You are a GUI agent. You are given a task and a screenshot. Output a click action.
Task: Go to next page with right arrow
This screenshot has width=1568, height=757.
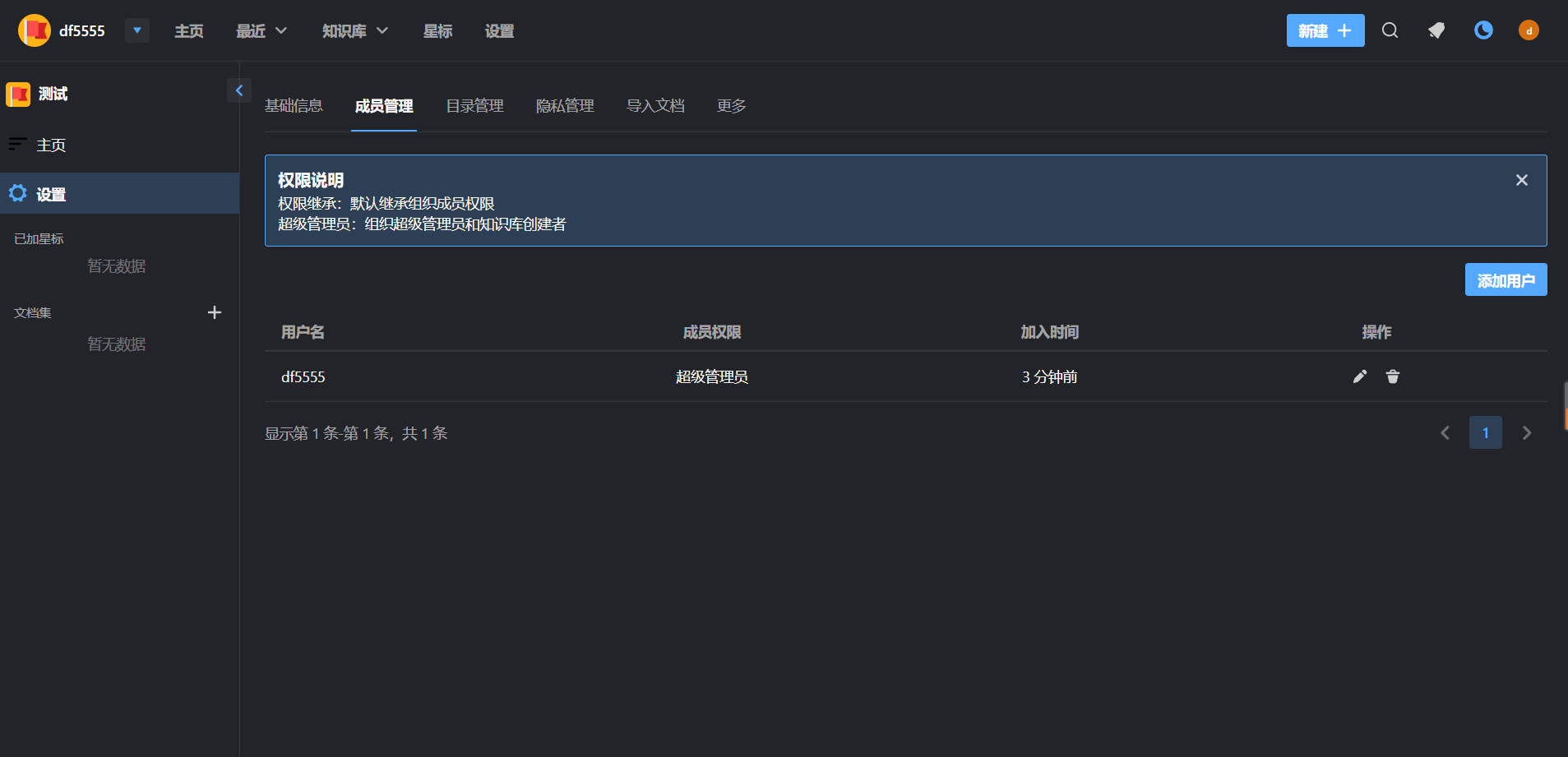coord(1527,432)
